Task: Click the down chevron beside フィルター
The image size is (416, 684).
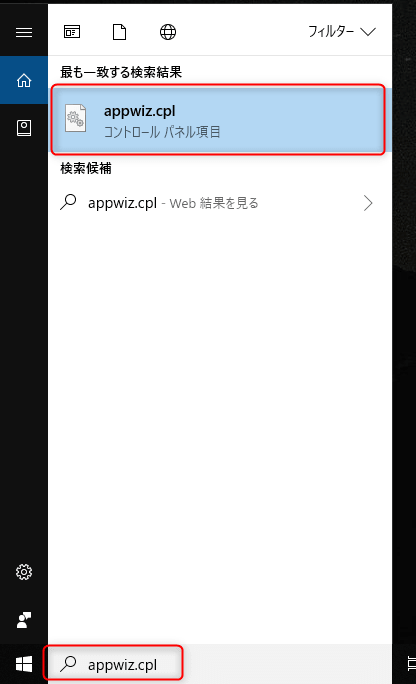Action: 368,32
